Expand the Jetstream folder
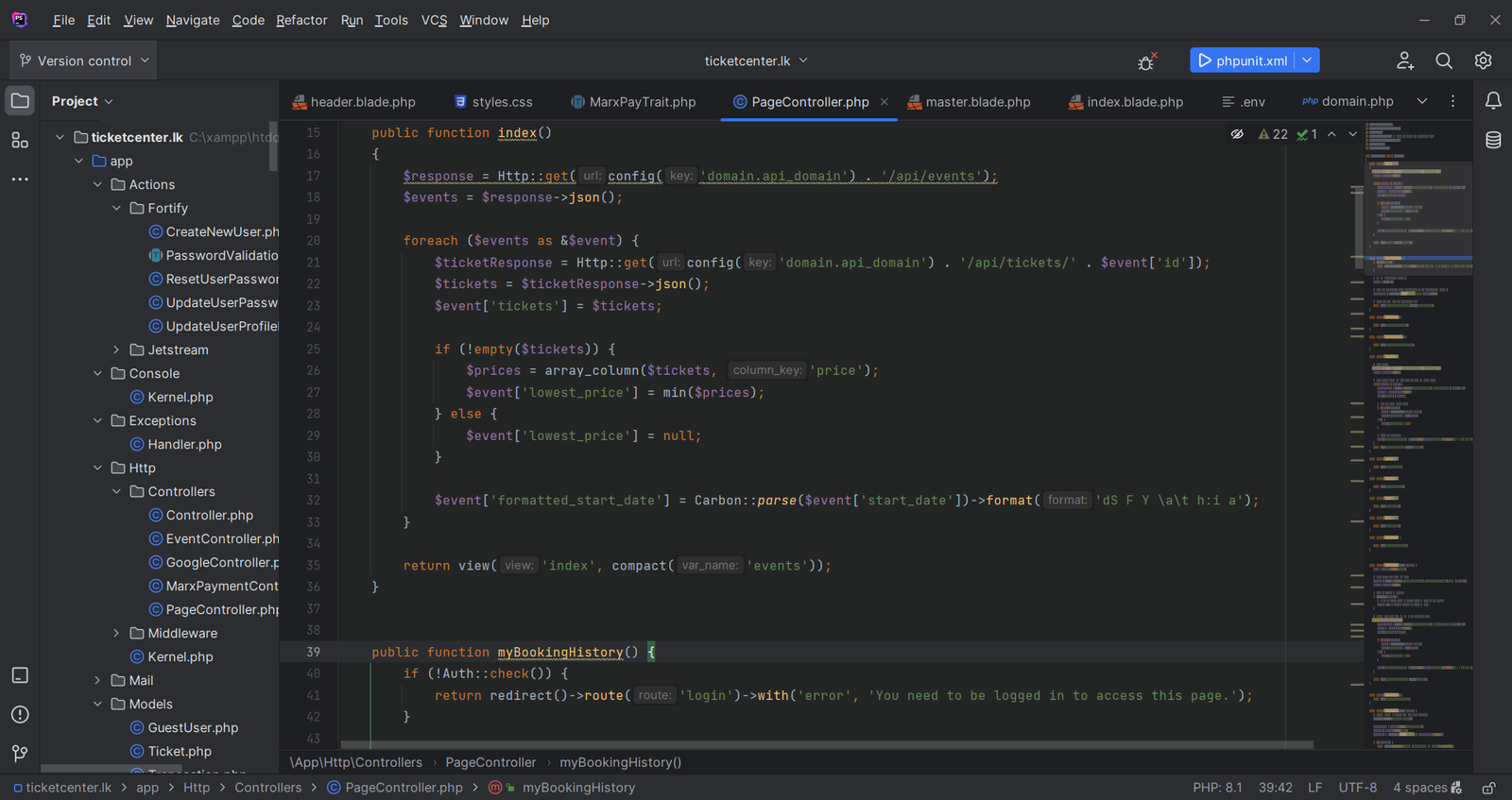Viewport: 1512px width, 800px height. [x=116, y=349]
